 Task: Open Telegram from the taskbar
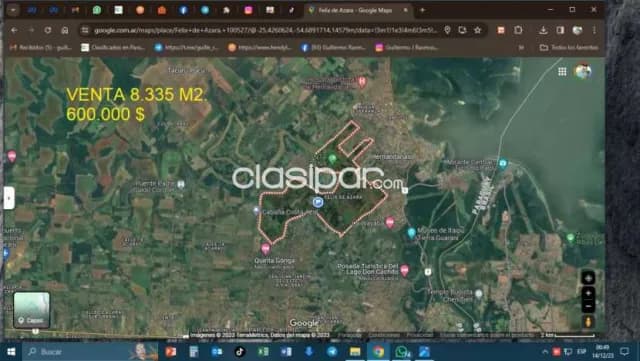[x=332, y=352]
